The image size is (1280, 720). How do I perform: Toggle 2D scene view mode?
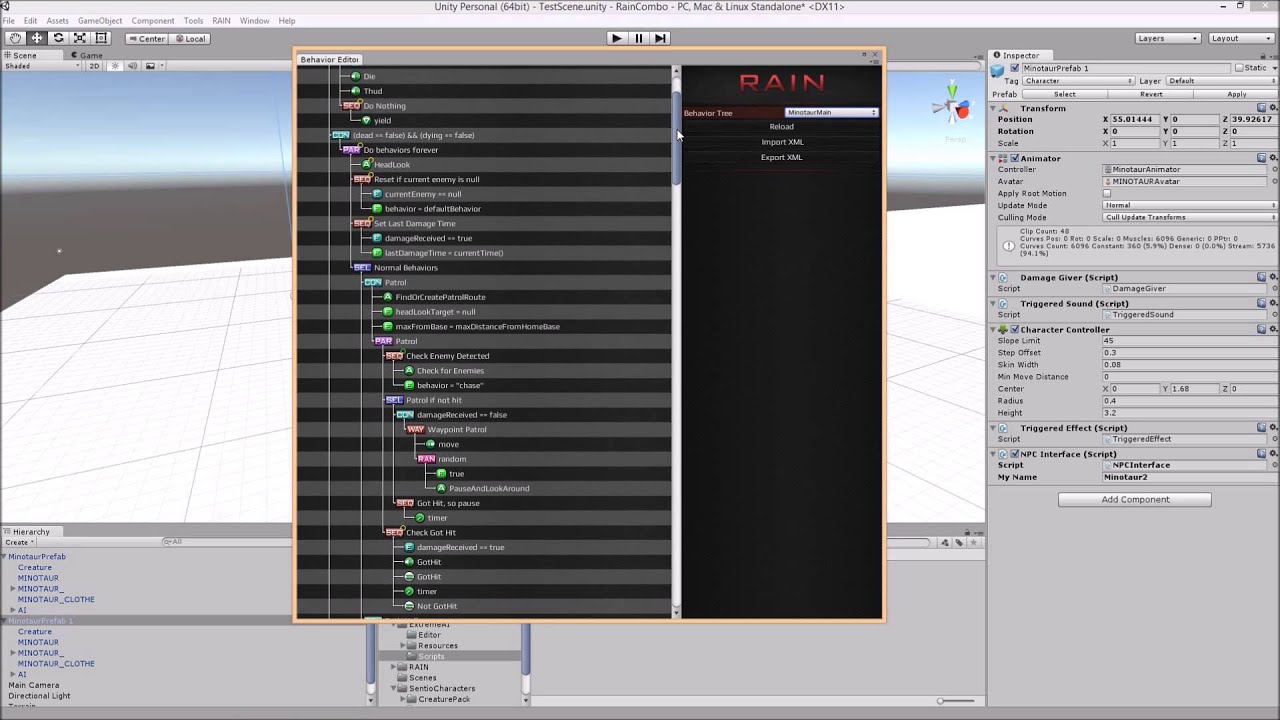point(94,66)
